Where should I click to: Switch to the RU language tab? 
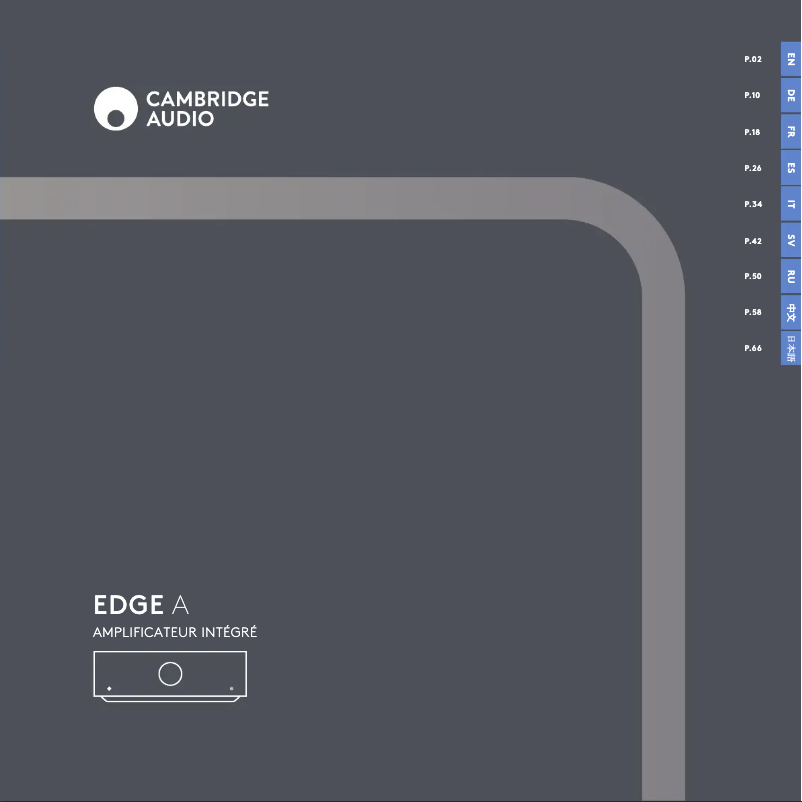pos(790,276)
